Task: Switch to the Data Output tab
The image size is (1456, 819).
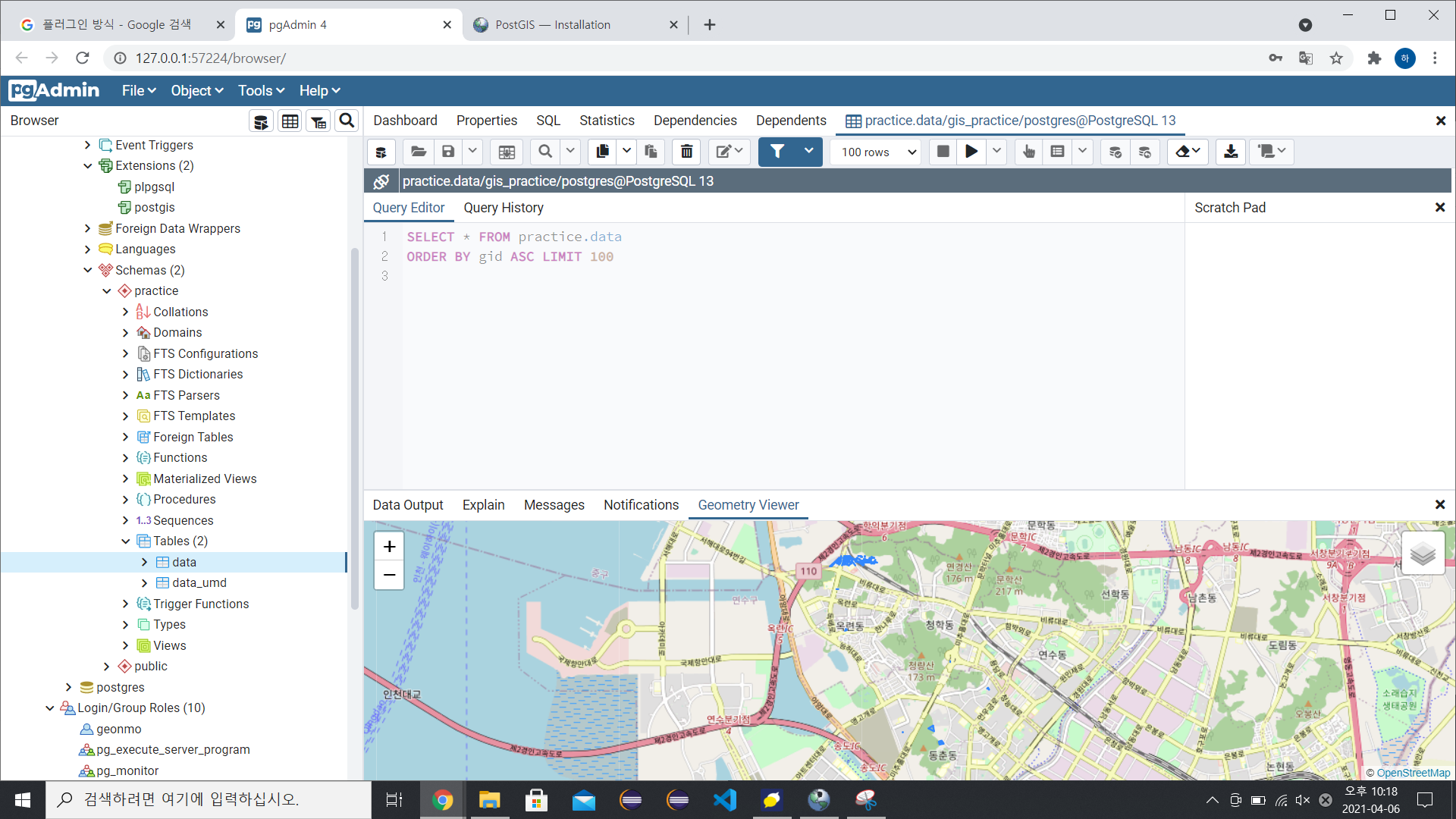Action: click(407, 505)
